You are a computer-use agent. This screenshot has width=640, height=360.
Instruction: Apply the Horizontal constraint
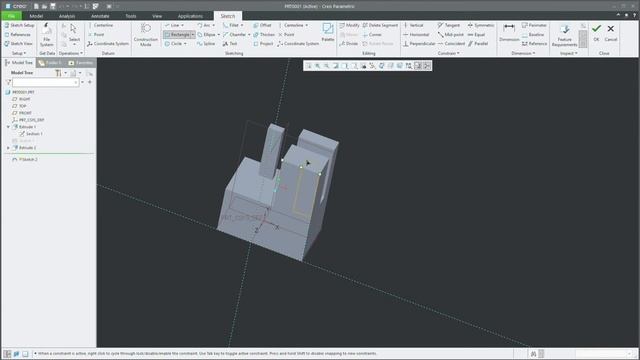click(x=416, y=35)
